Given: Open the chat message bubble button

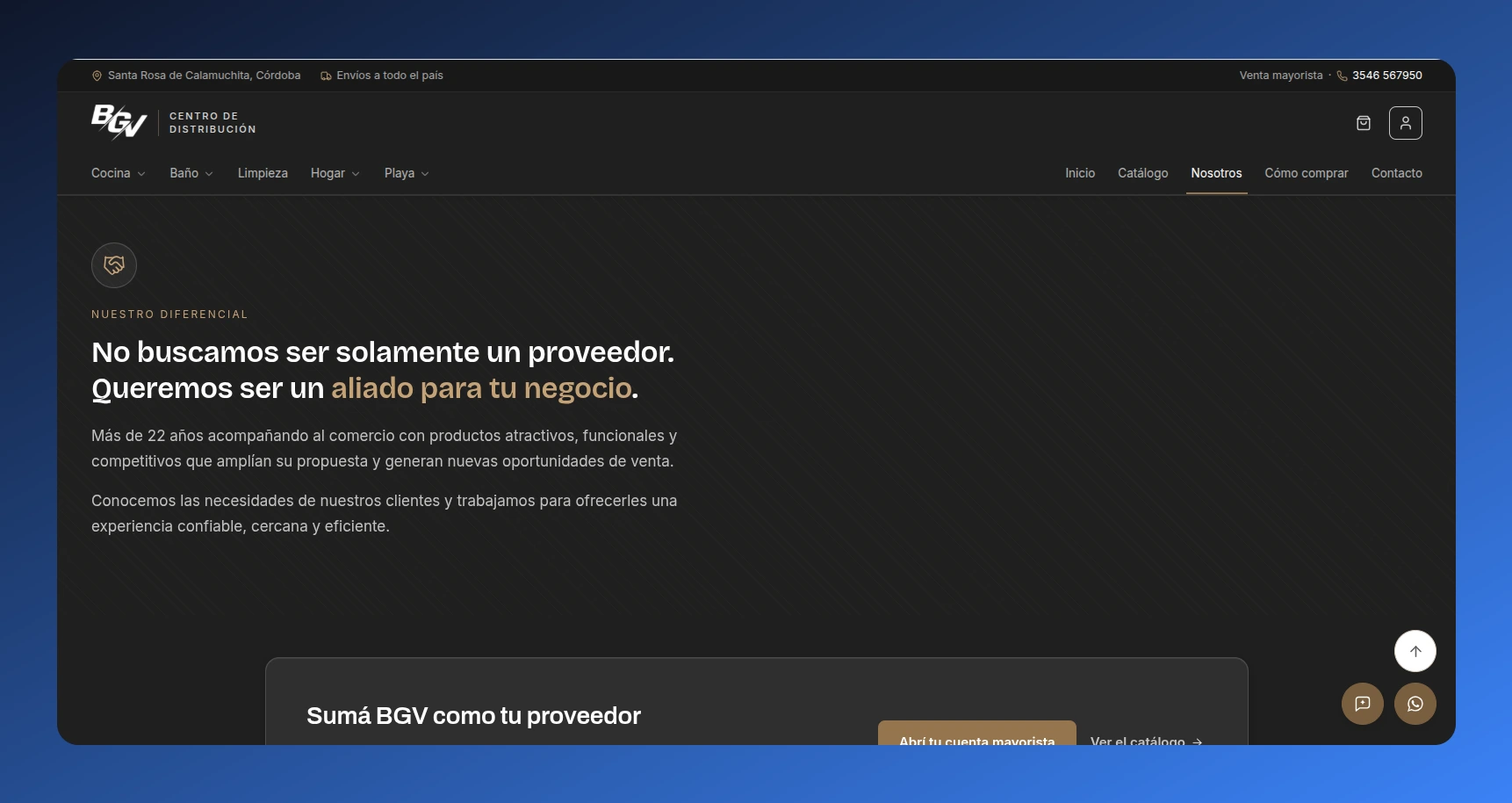Looking at the screenshot, I should click(x=1363, y=704).
